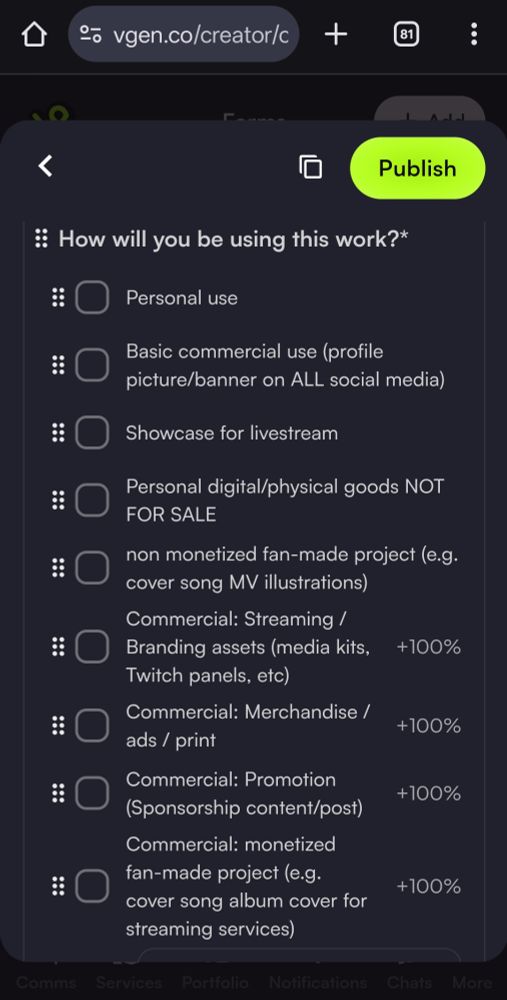The width and height of the screenshot is (507, 1000).
Task: Check the Personal use option
Action: [x=92, y=297]
